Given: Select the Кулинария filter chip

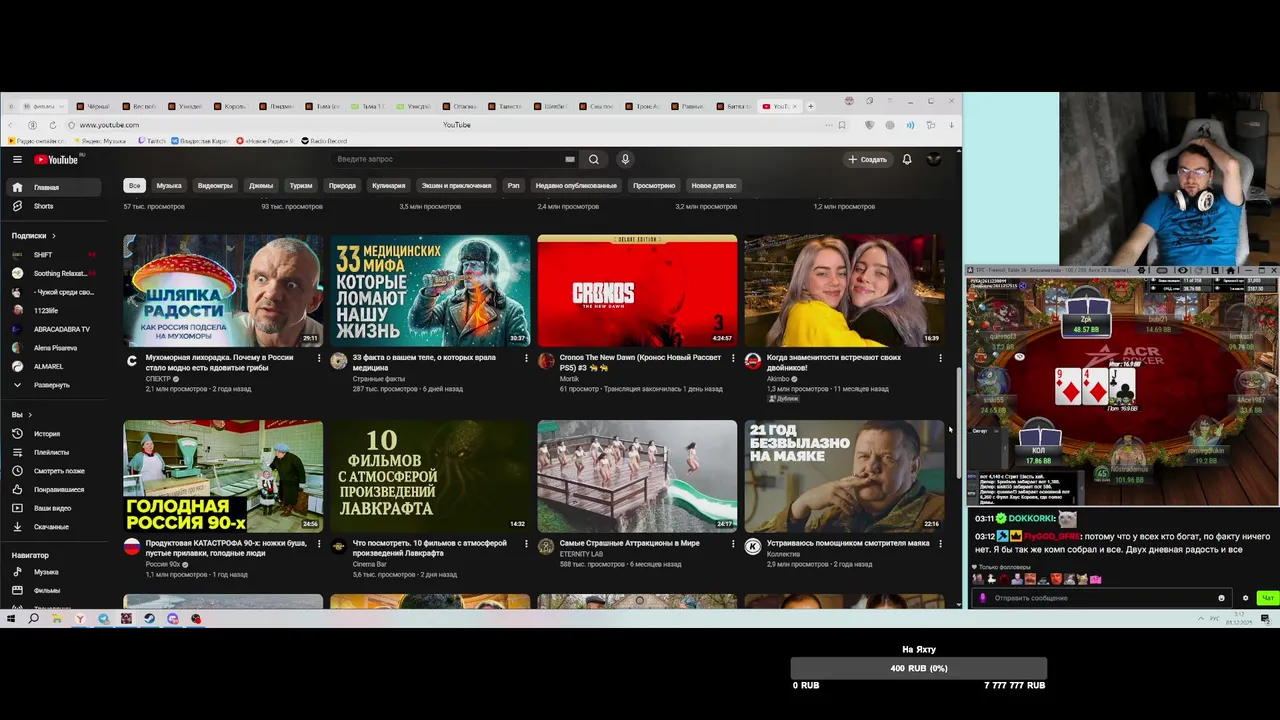Looking at the screenshot, I should click(x=389, y=186).
